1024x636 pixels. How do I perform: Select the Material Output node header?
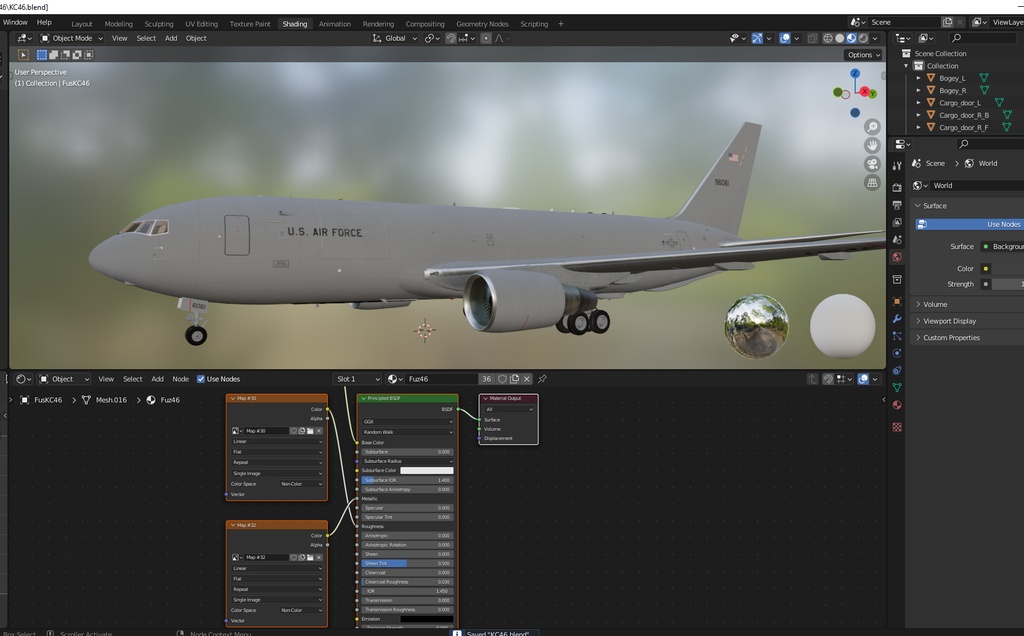(505, 398)
